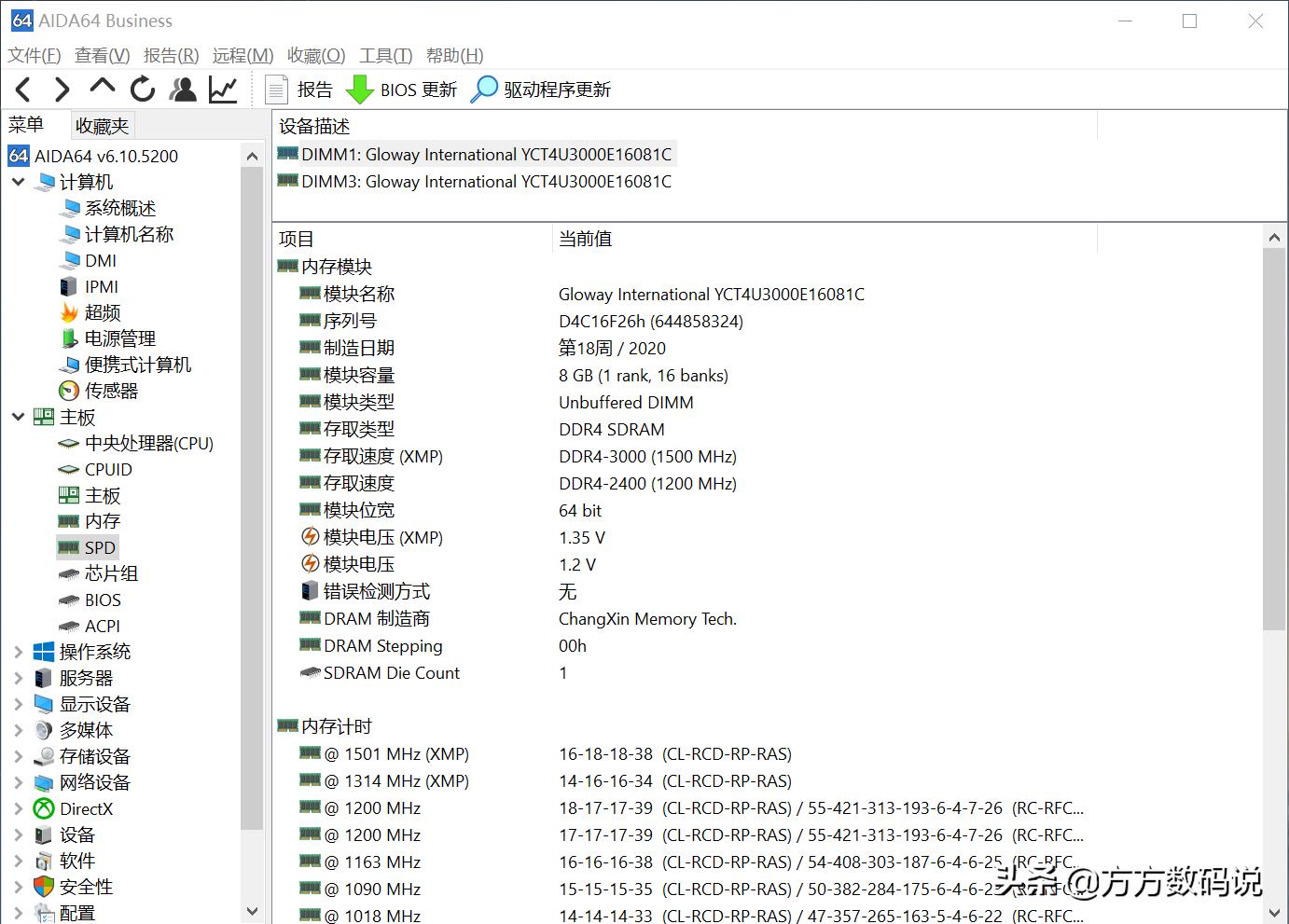Select the ACPI tree icon
Viewport: 1289px width, 924px height.
click(x=69, y=627)
